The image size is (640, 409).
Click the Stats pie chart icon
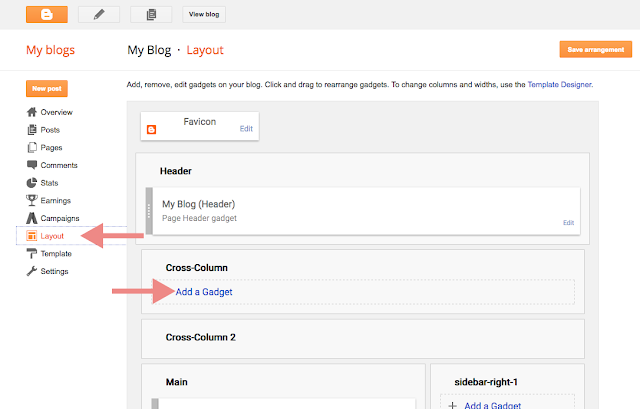pyautogui.click(x=32, y=183)
